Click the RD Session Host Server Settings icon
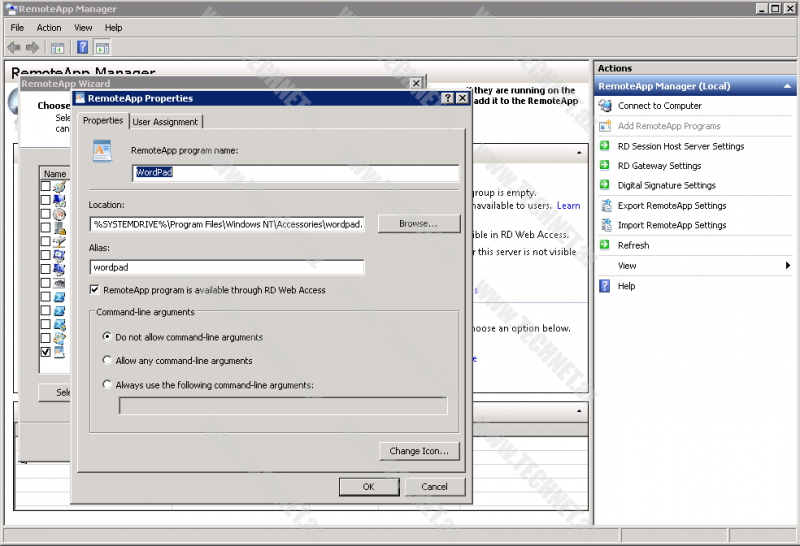The image size is (800, 546). click(604, 146)
